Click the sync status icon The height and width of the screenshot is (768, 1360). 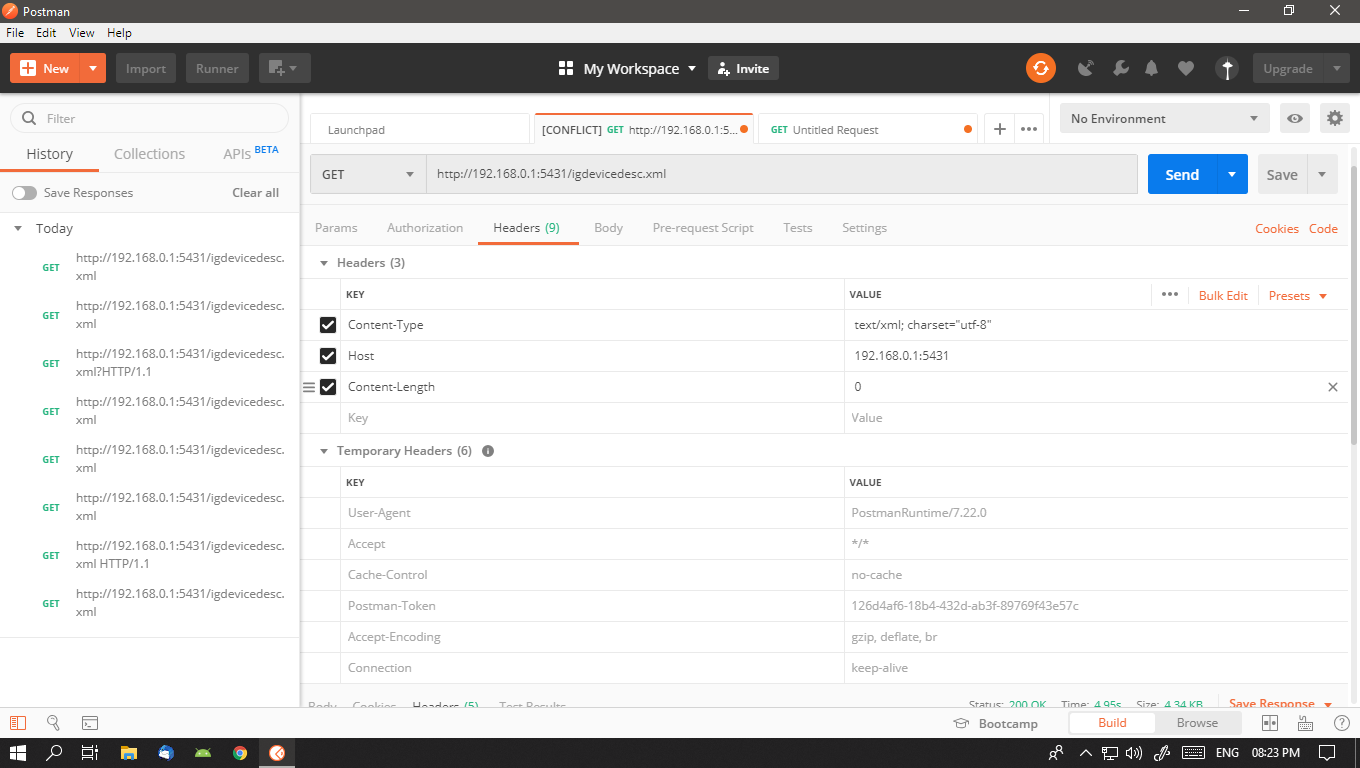1041,68
